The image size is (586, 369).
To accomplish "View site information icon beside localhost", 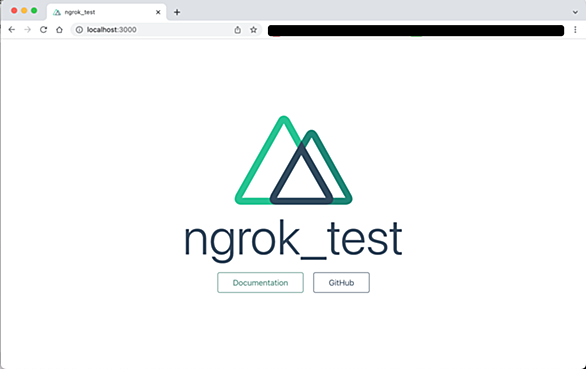I will pyautogui.click(x=79, y=30).
